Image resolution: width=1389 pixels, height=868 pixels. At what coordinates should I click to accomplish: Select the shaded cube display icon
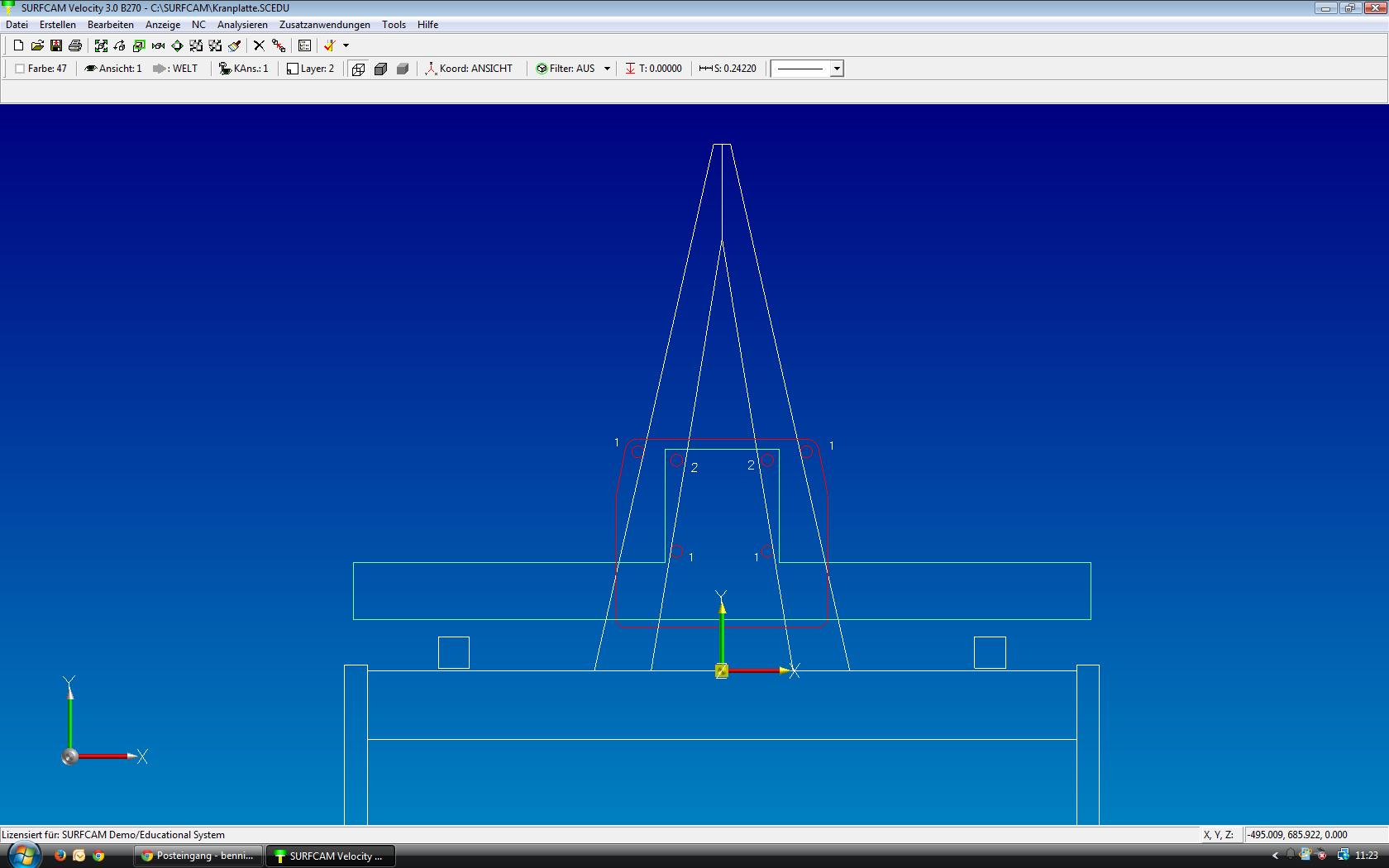[403, 69]
